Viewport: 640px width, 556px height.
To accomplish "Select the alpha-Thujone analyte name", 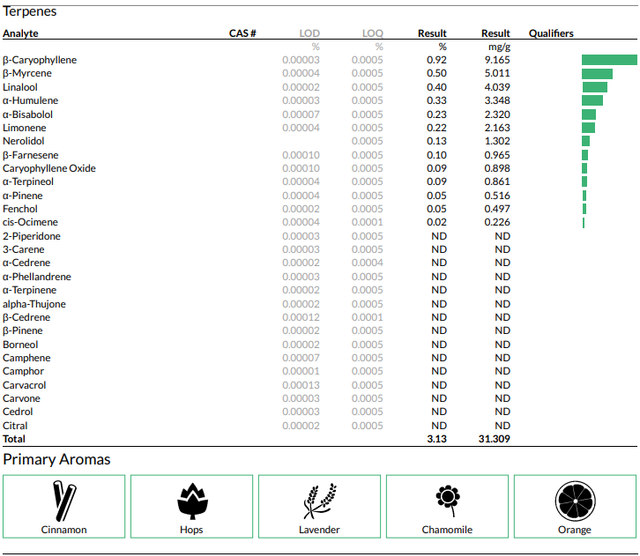I will [34, 304].
